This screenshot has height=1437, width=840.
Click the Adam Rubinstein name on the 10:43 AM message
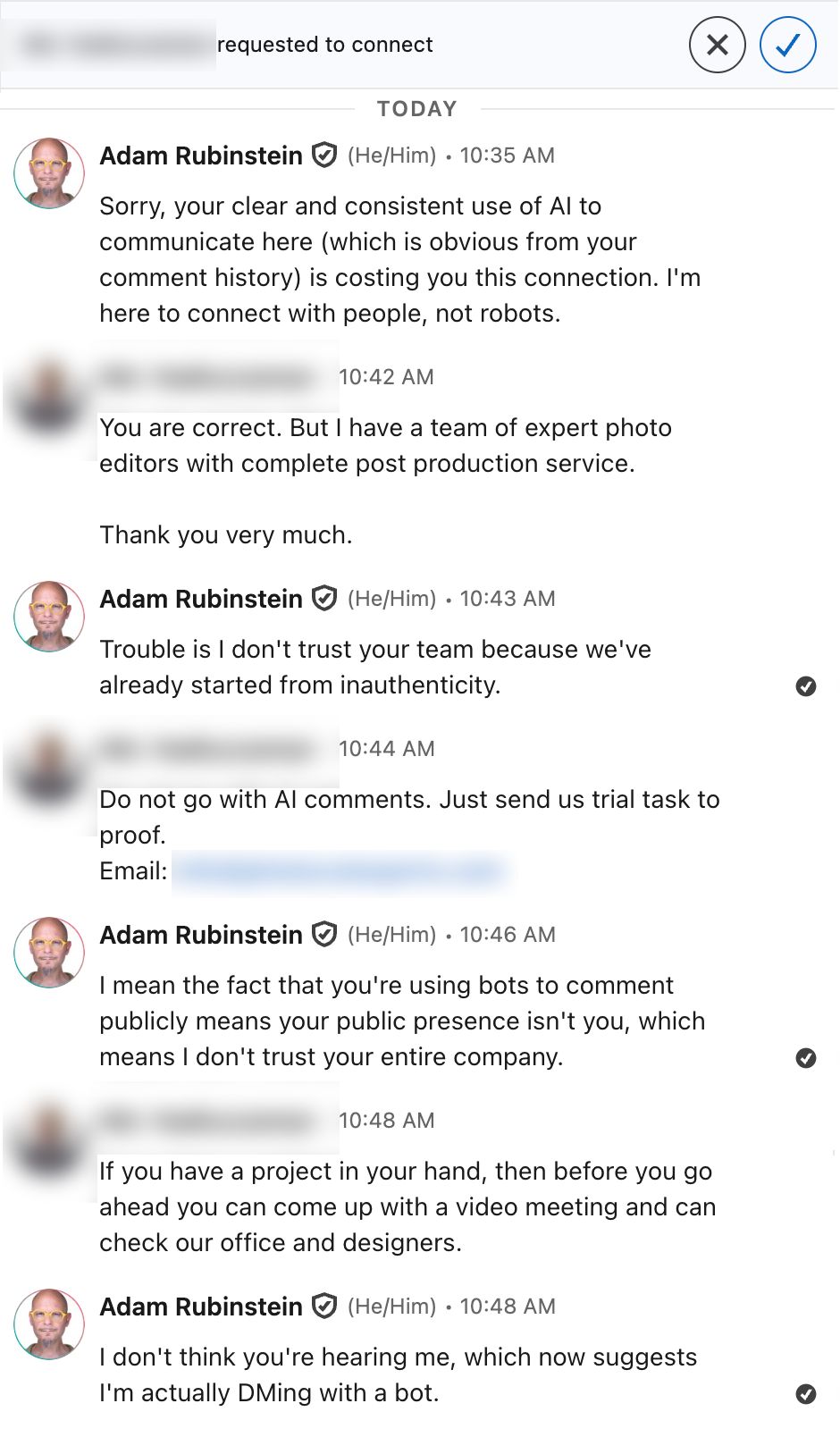(x=201, y=599)
